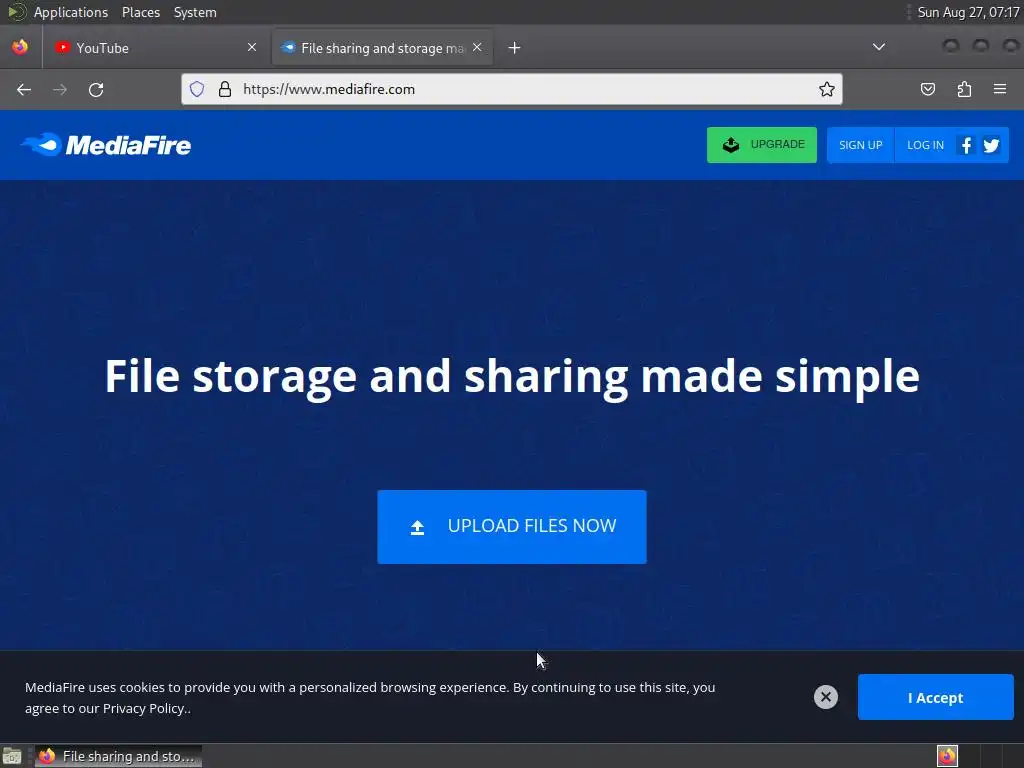Click the LOG IN button
The height and width of the screenshot is (768, 1024).
tap(925, 145)
